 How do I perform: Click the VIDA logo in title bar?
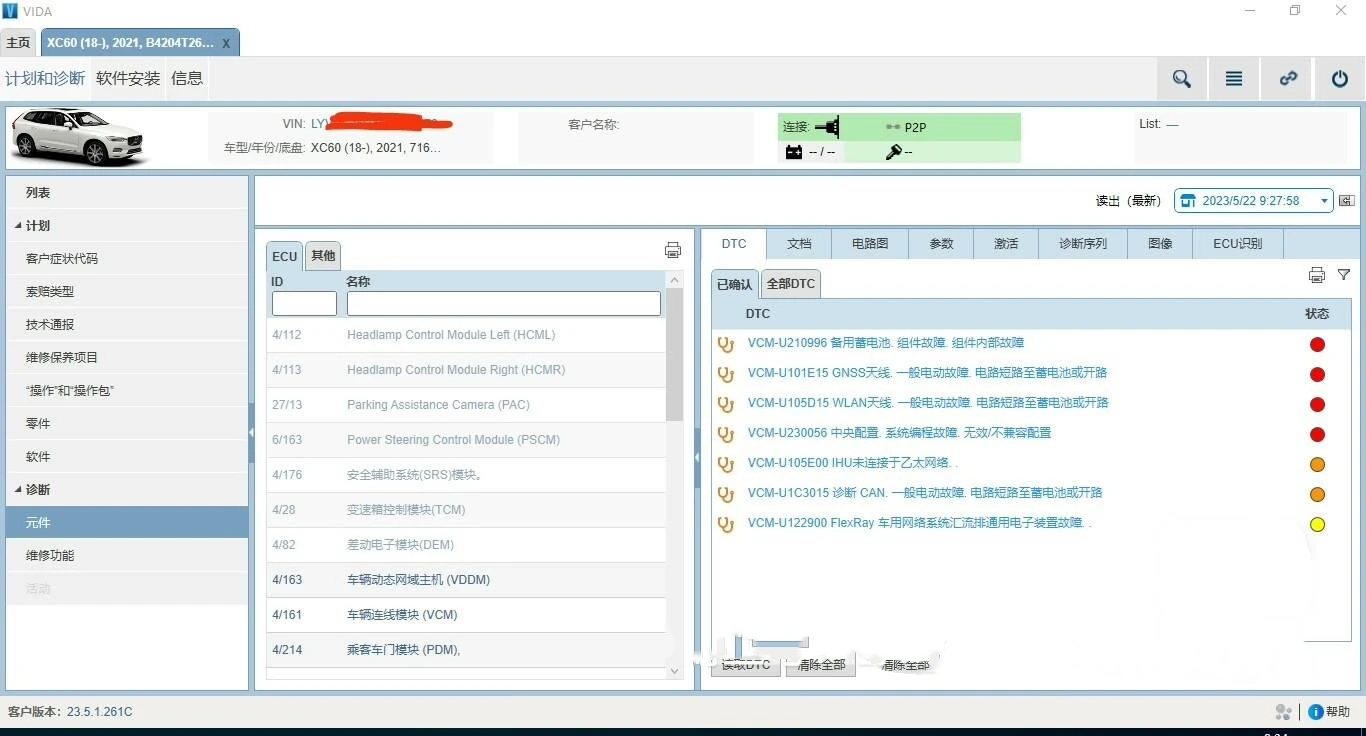coord(10,11)
